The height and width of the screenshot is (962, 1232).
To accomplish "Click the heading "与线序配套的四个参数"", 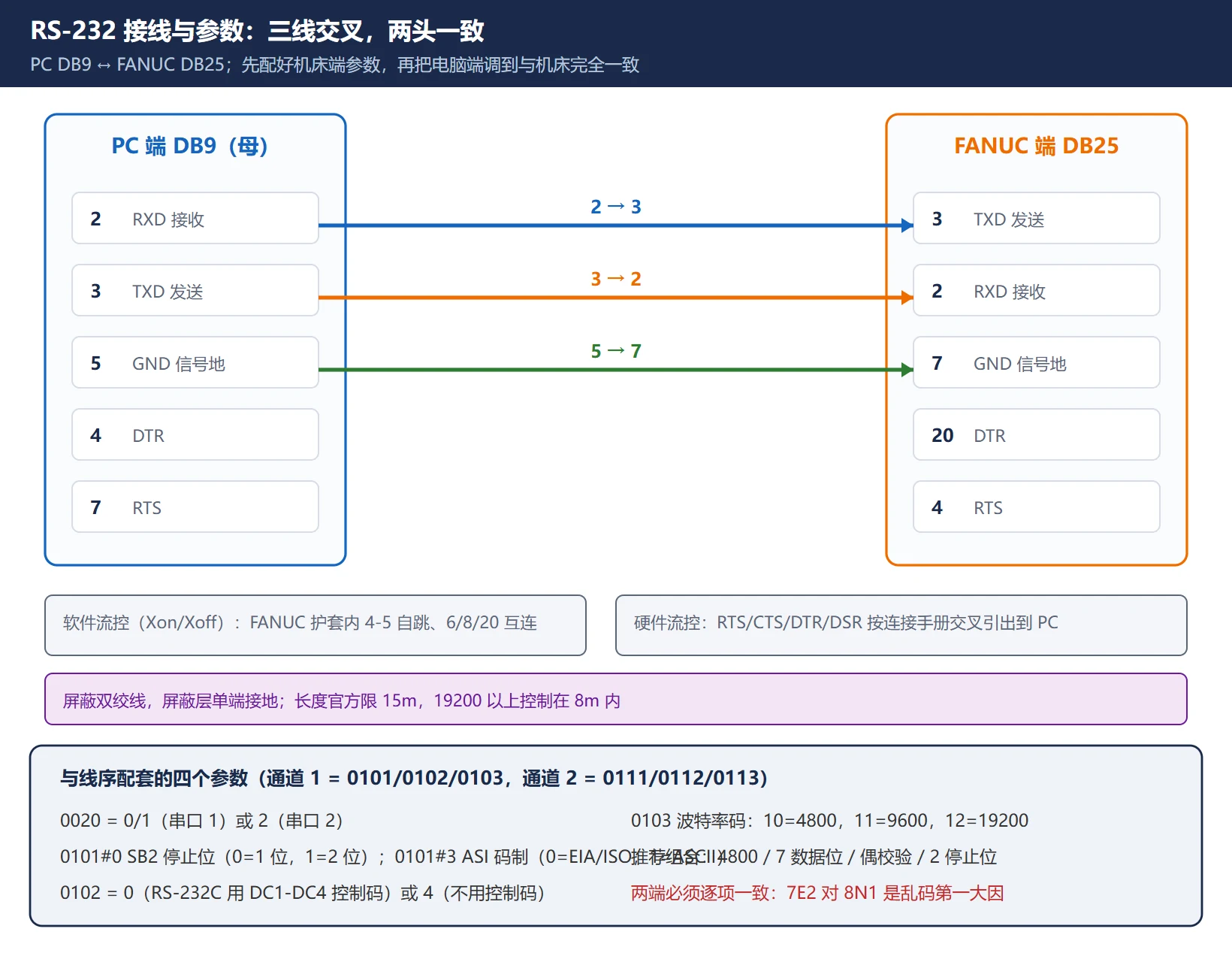I will [414, 778].
